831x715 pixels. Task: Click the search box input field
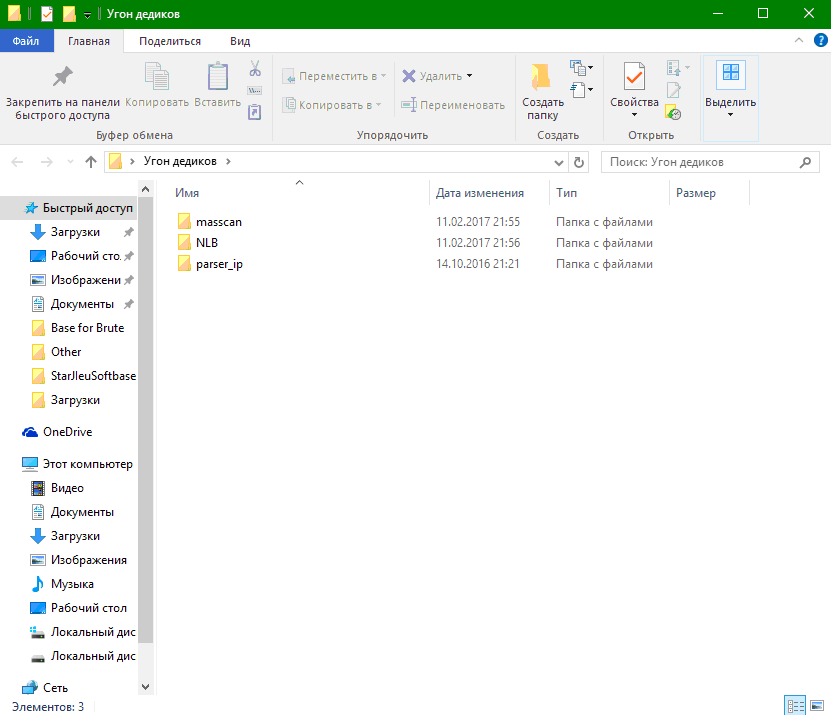coord(700,162)
